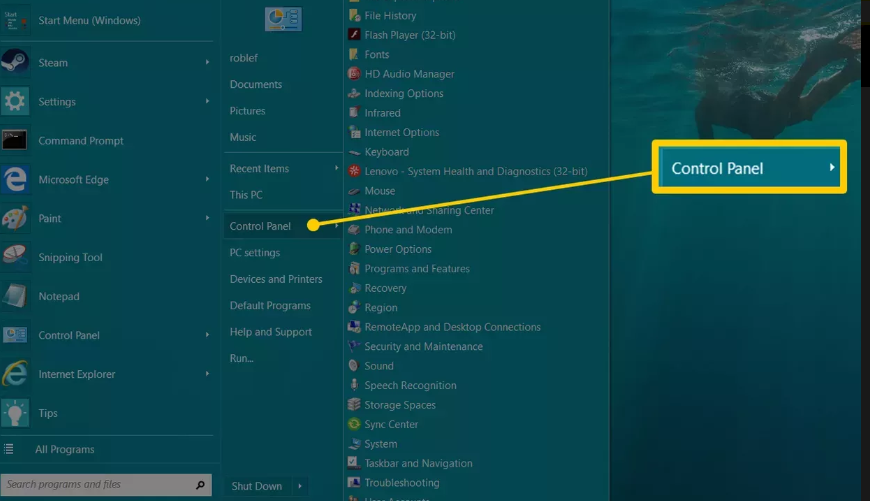870x501 pixels.
Task: Open Documents from the middle column
Action: (256, 84)
